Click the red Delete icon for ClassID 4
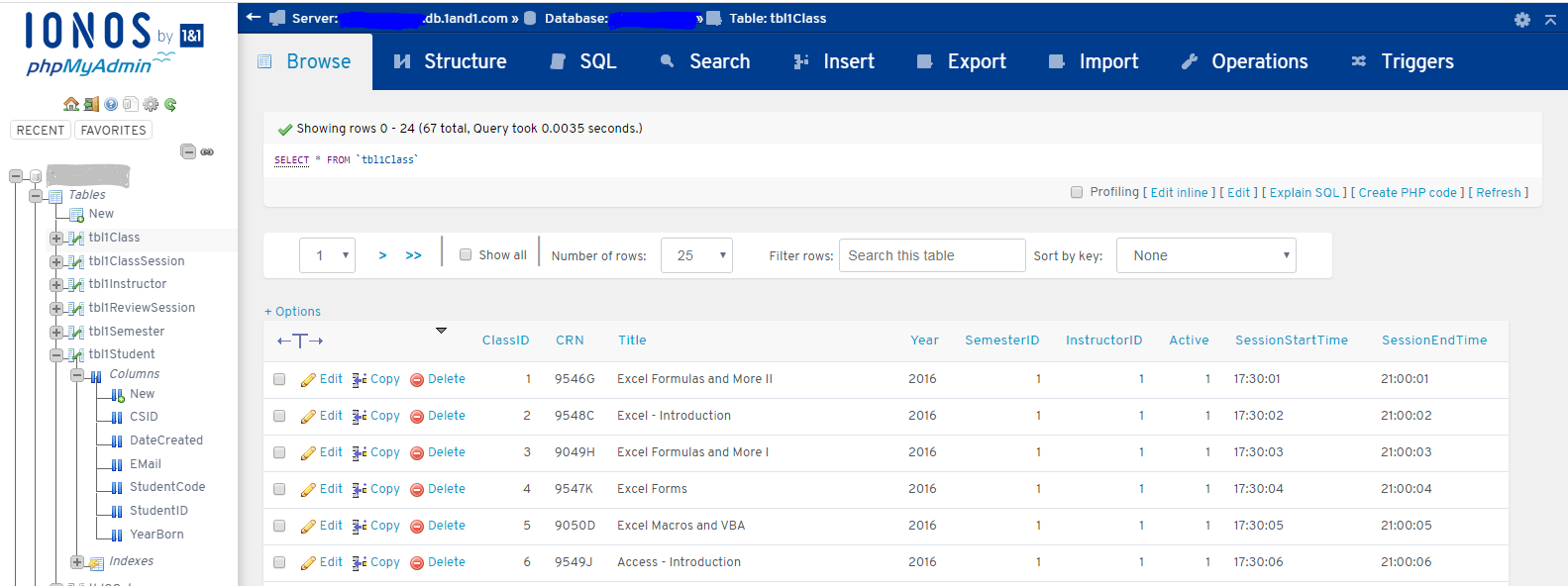 click(417, 490)
